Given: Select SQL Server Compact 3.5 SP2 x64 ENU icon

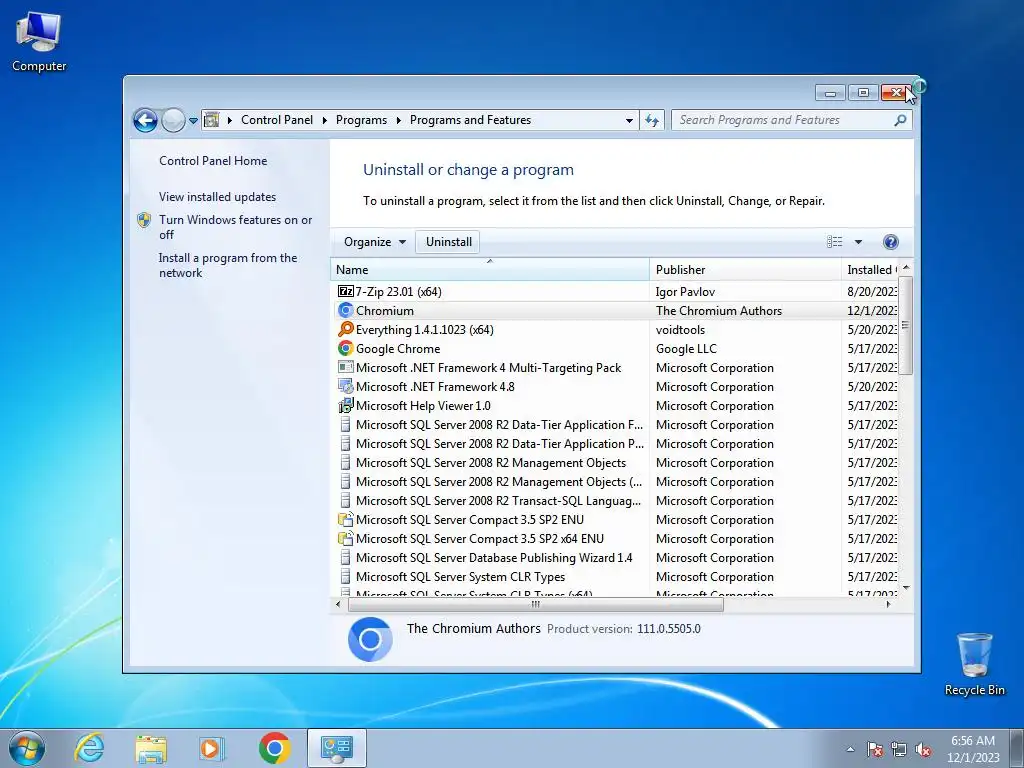Looking at the screenshot, I should (x=345, y=538).
